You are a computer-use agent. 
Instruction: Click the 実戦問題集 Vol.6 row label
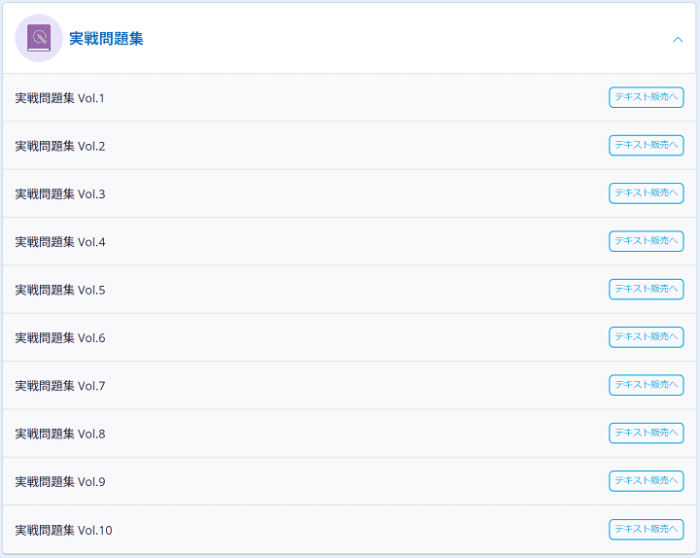(60, 338)
